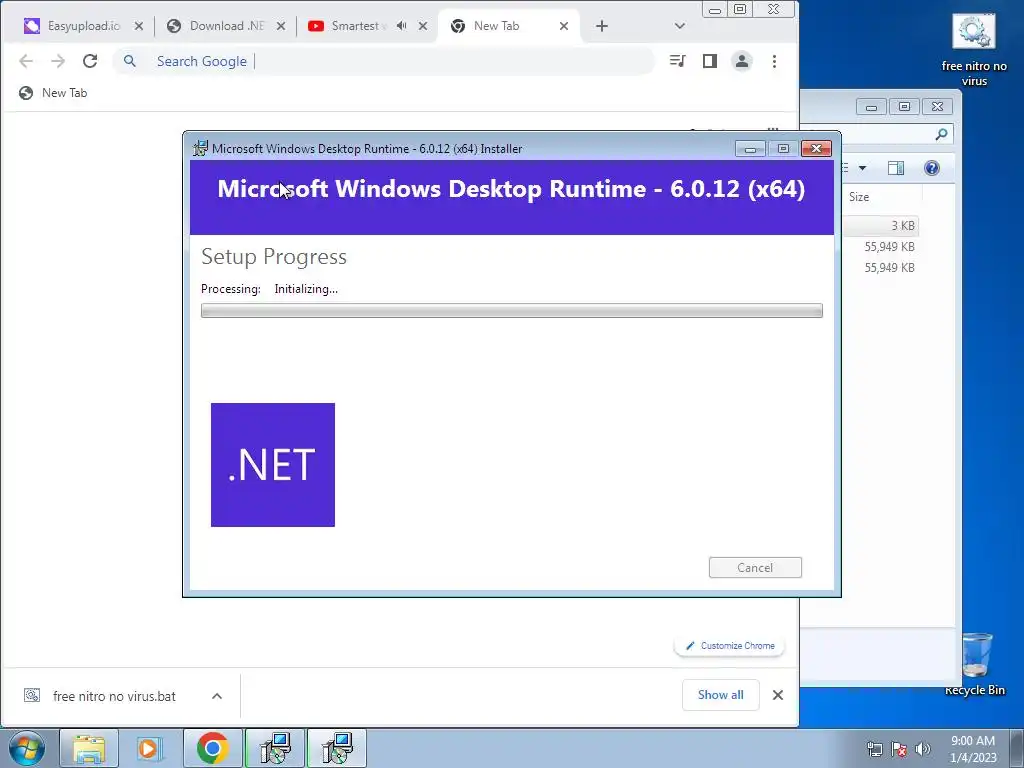Click Explorer window search icon
This screenshot has width=1024, height=768.
941,134
